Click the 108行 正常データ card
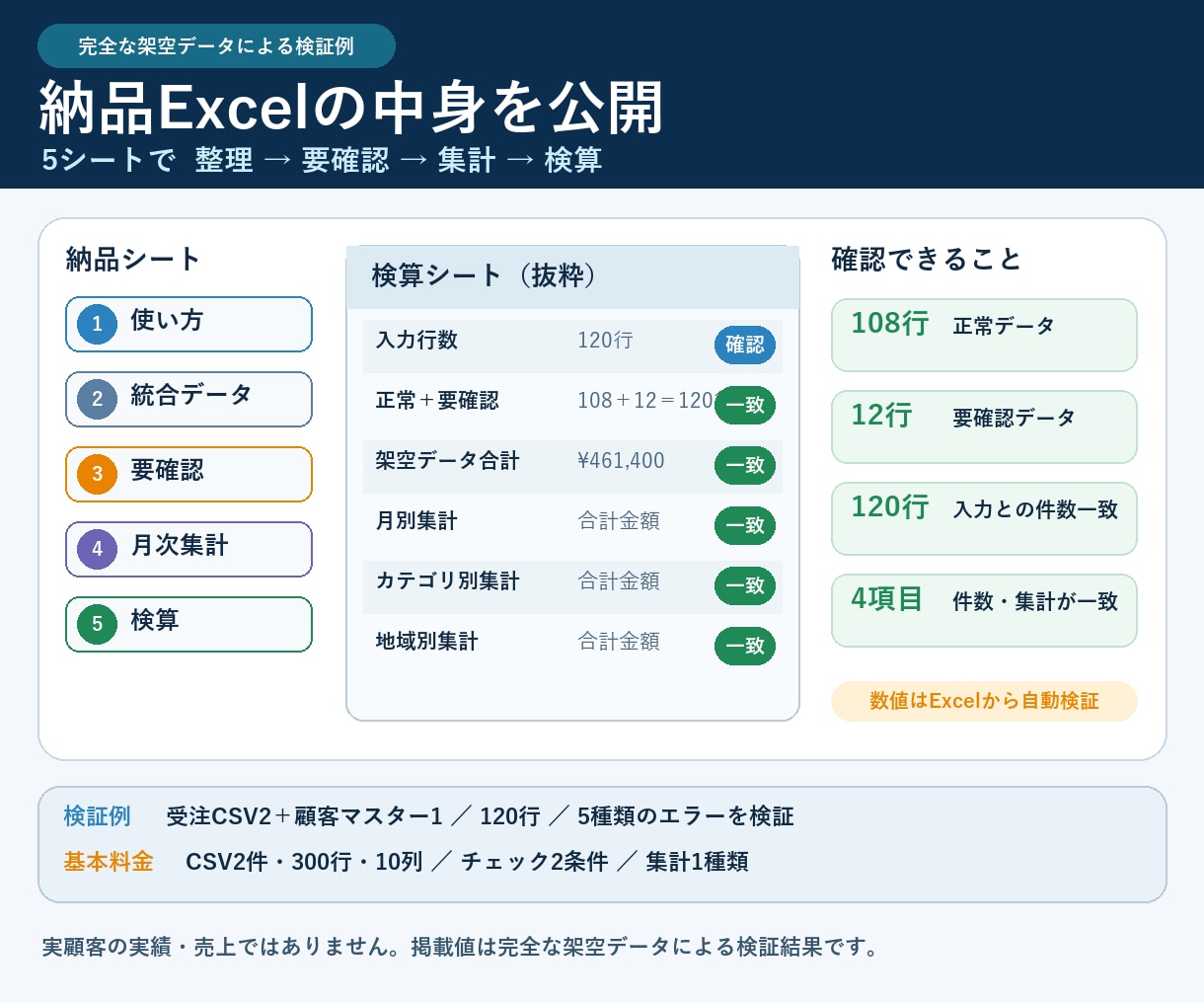This screenshot has height=1003, width=1204. 984,336
